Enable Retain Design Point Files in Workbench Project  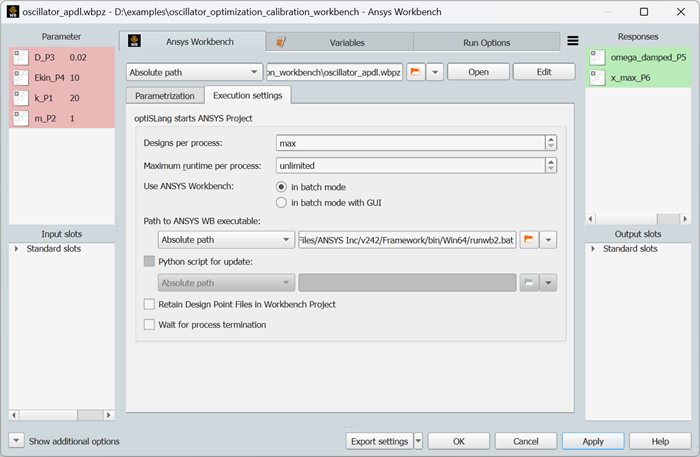(x=150, y=304)
